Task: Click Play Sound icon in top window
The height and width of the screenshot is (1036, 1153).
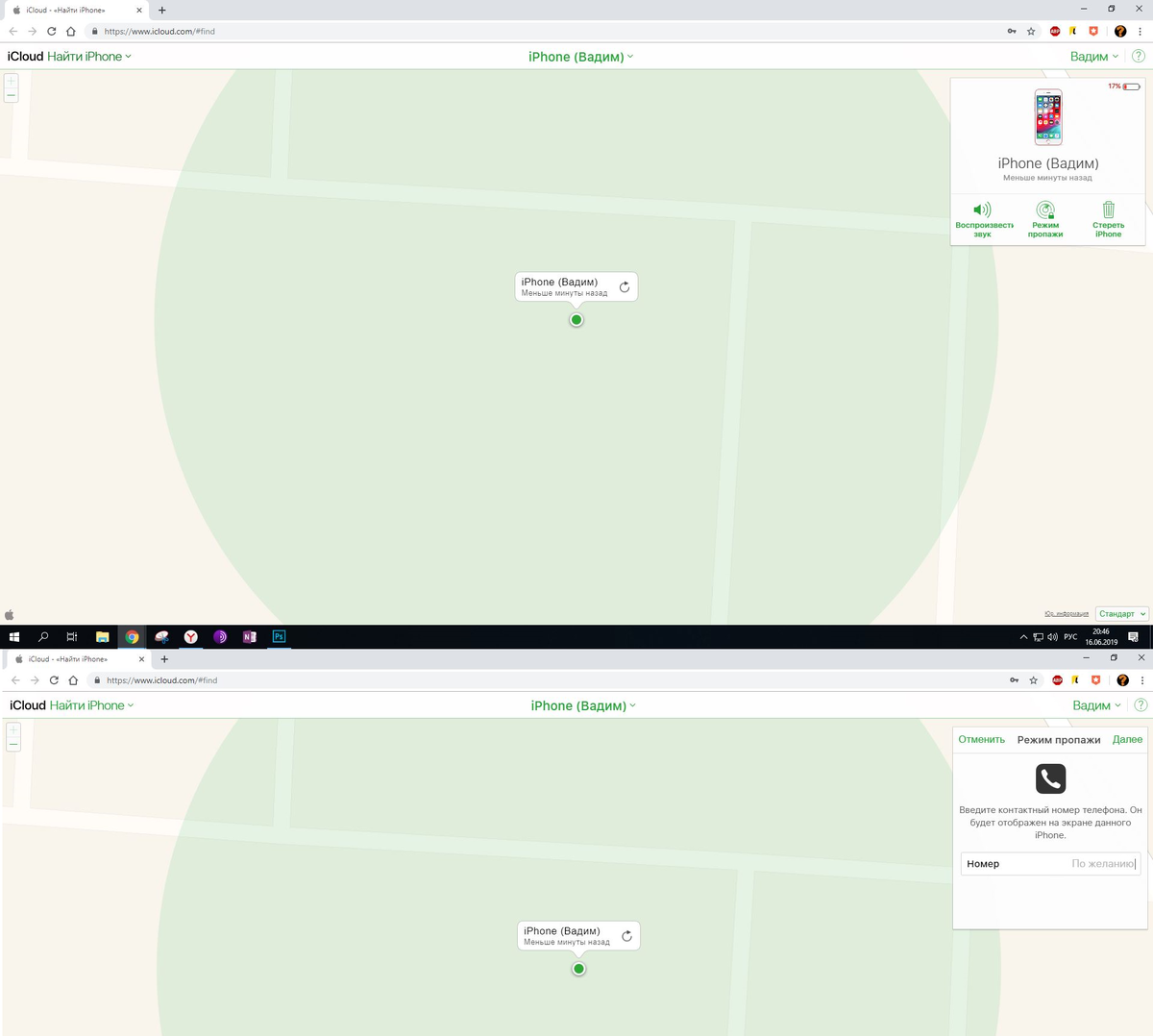Action: click(x=982, y=210)
